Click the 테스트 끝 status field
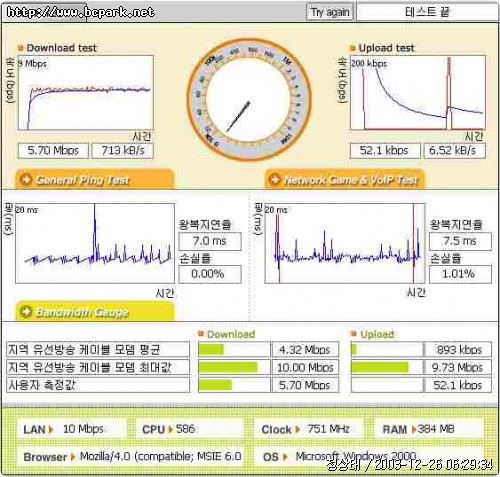The image size is (500, 477). [427, 12]
